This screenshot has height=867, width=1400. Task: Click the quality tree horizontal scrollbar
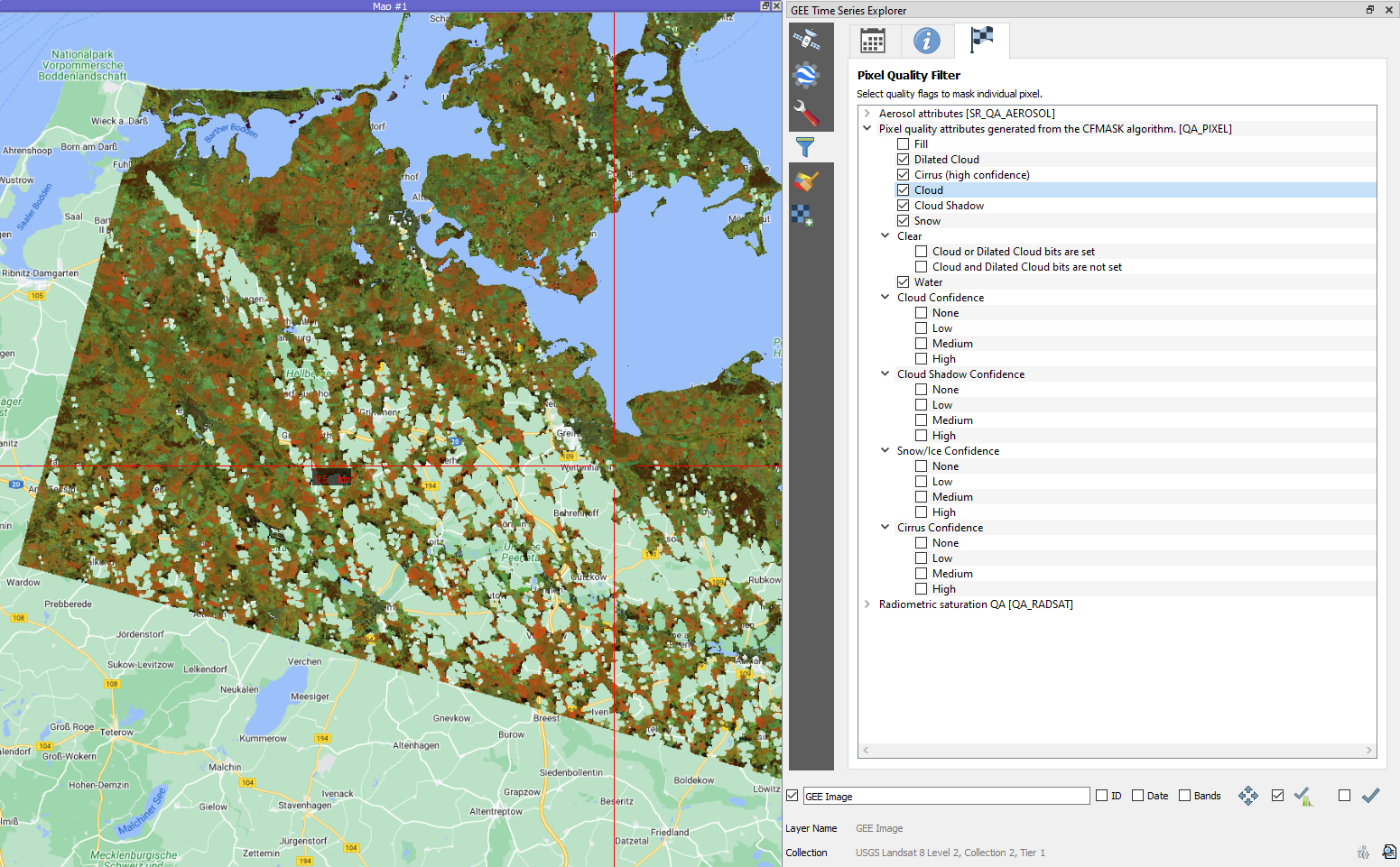point(1117,750)
